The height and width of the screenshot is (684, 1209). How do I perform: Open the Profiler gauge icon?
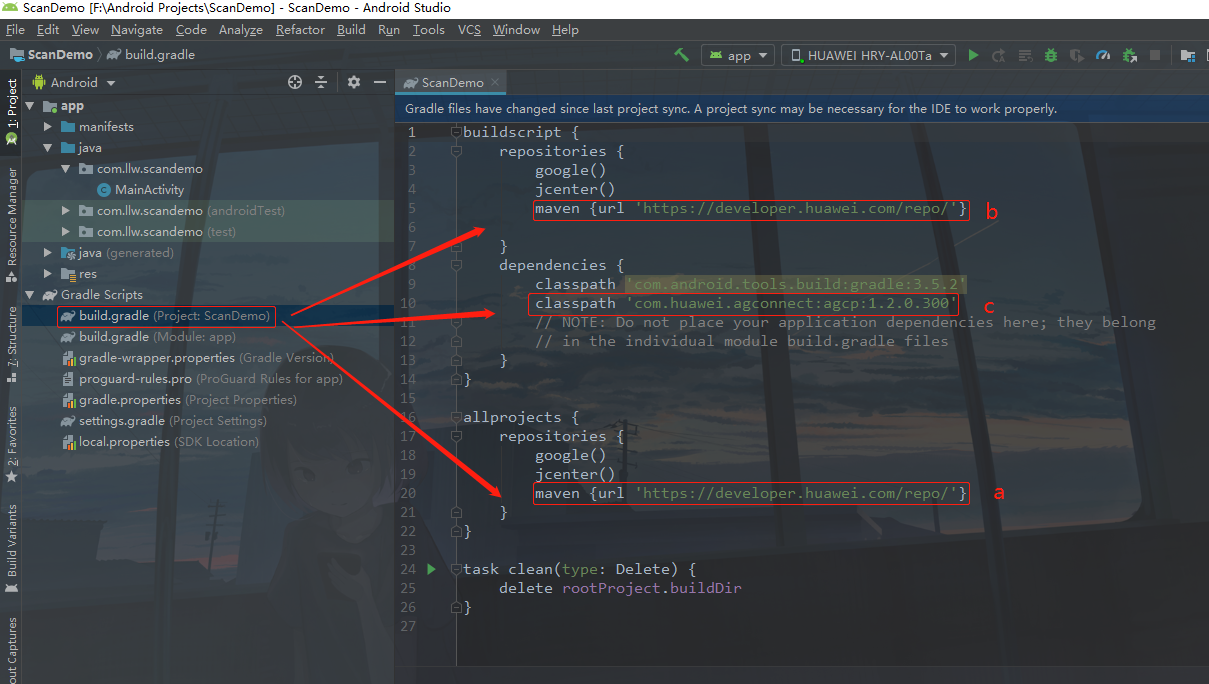pos(1103,55)
